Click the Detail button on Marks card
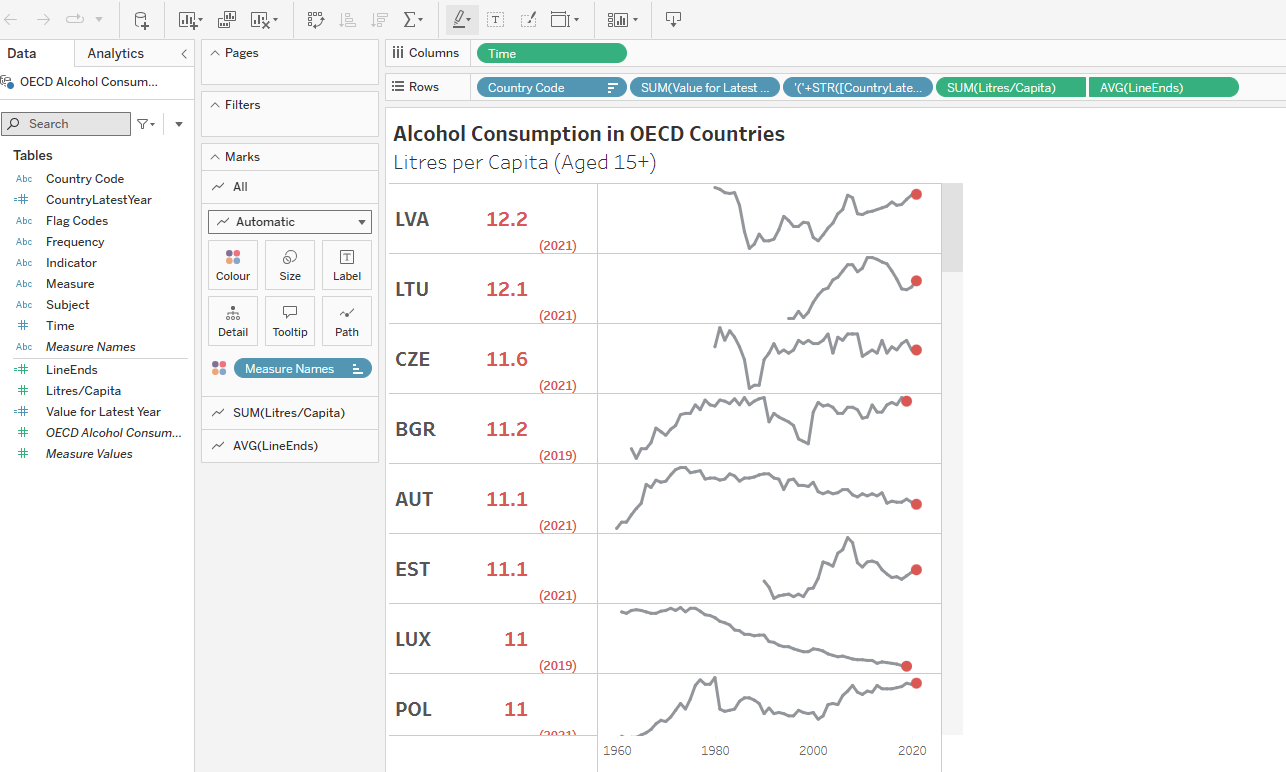1286x772 pixels. (233, 321)
